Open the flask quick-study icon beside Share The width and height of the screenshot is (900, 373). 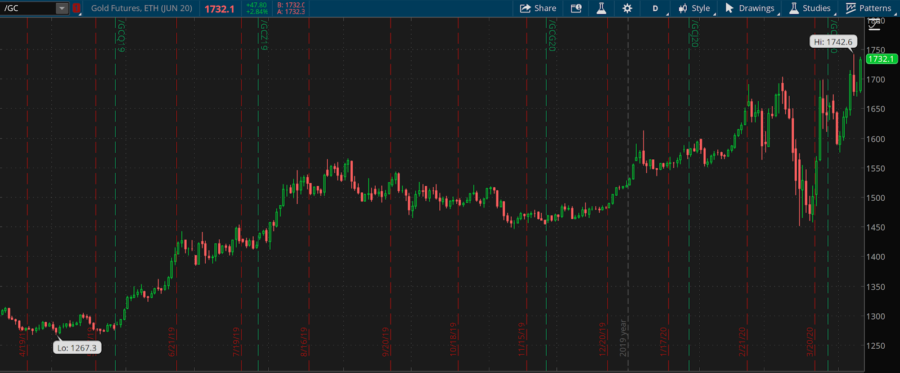tap(601, 8)
